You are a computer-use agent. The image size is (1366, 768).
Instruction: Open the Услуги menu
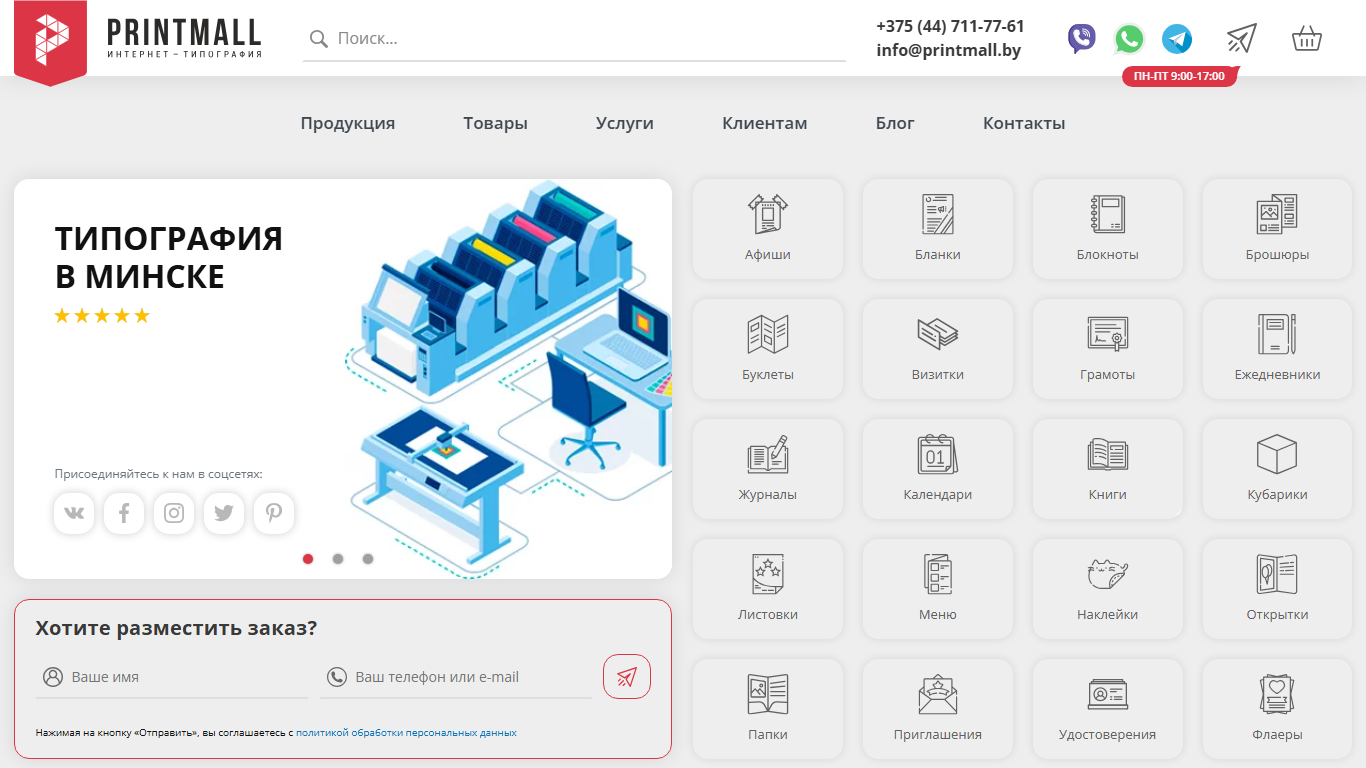pos(625,123)
